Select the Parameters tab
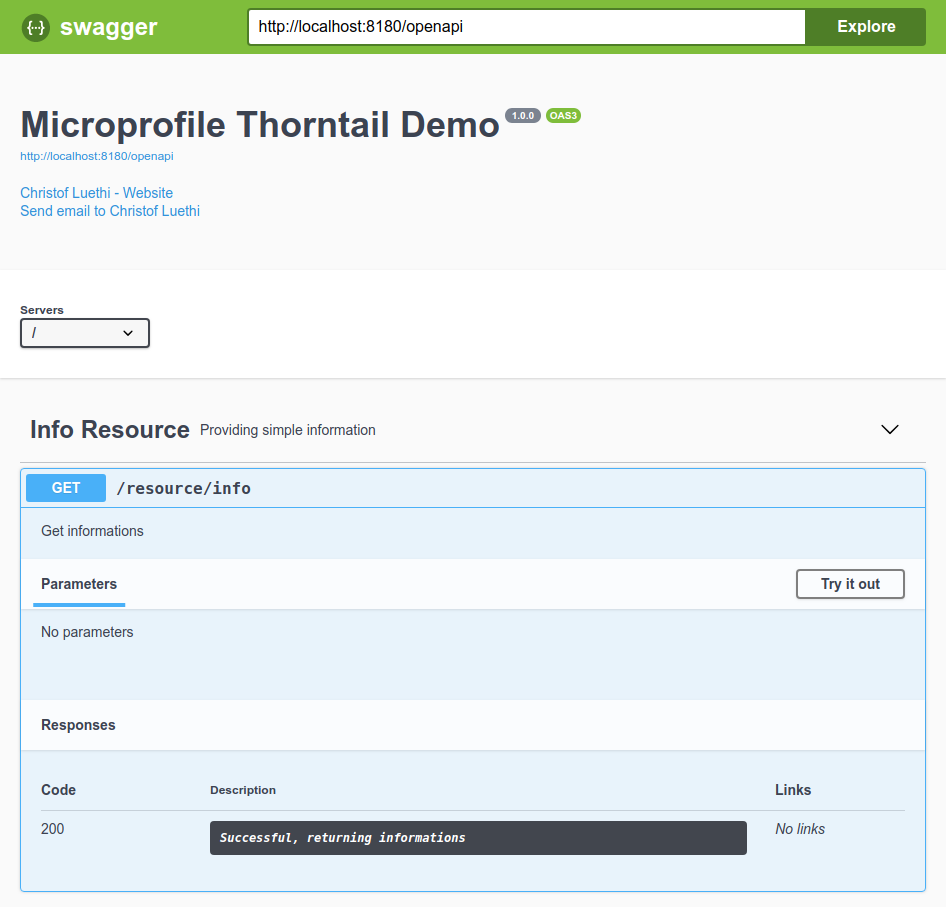The width and height of the screenshot is (946, 907). (x=79, y=584)
